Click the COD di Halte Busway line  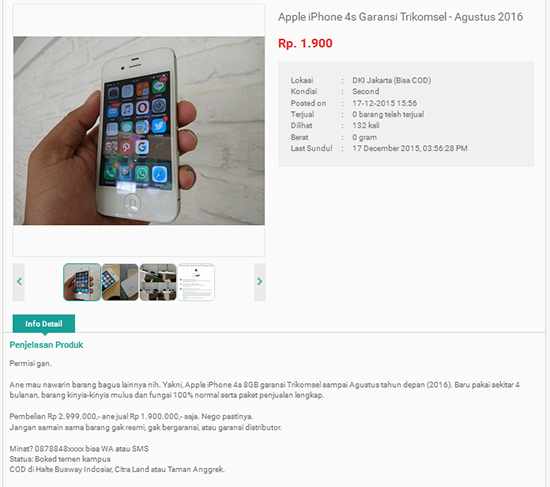click(x=117, y=469)
